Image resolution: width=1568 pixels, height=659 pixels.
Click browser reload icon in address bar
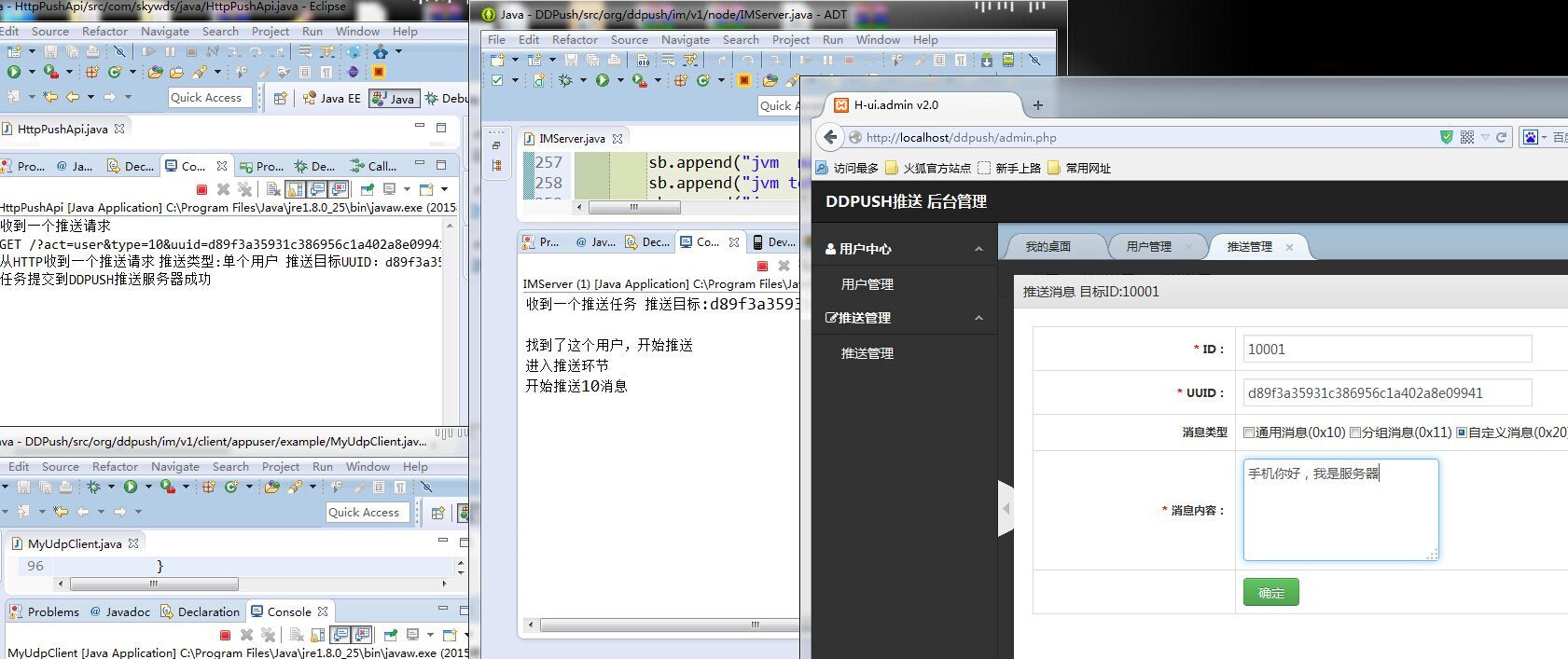[x=1502, y=137]
